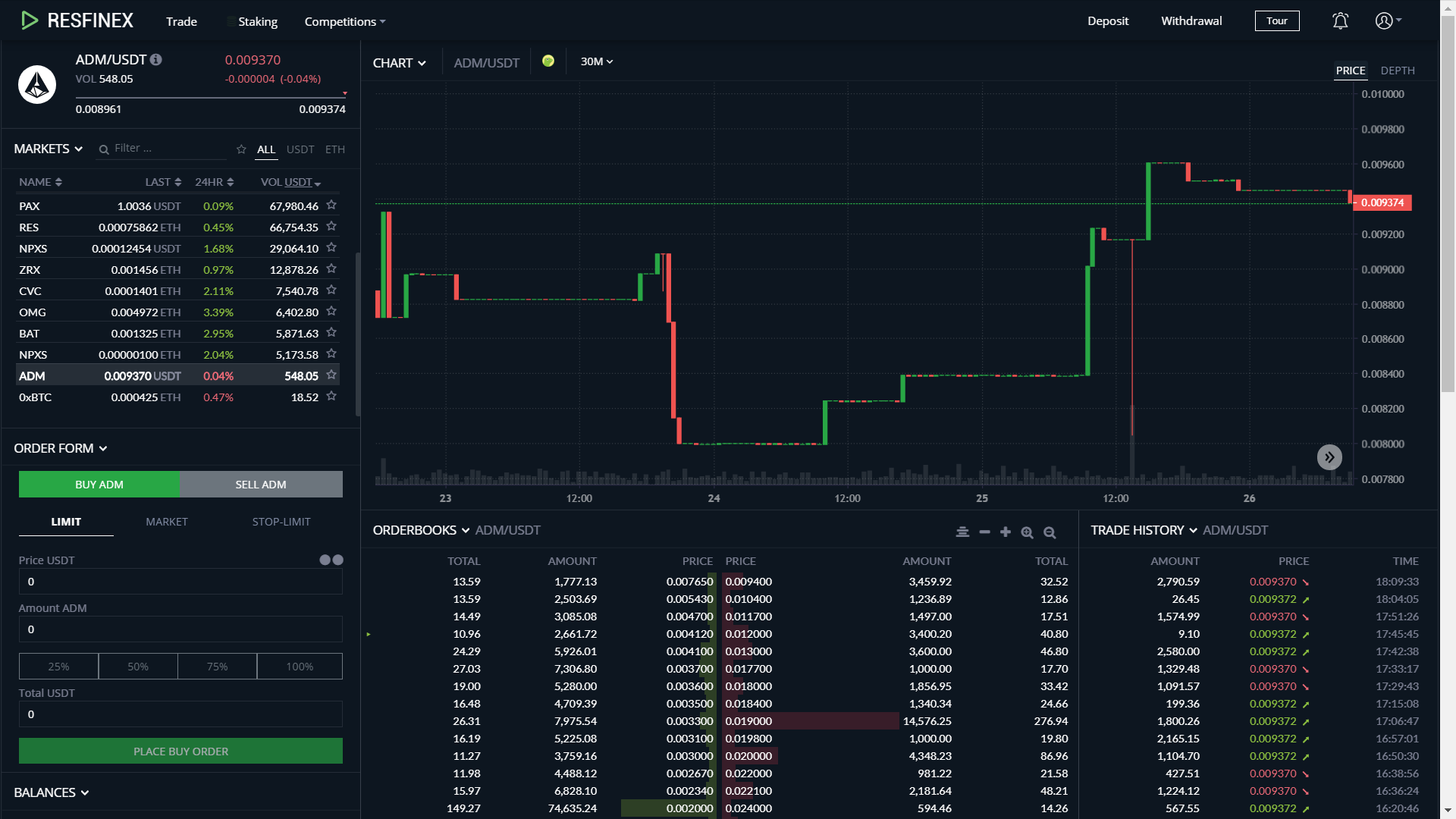Set amount to 100% of balance
This screenshot has width=1456, height=819.
(300, 667)
